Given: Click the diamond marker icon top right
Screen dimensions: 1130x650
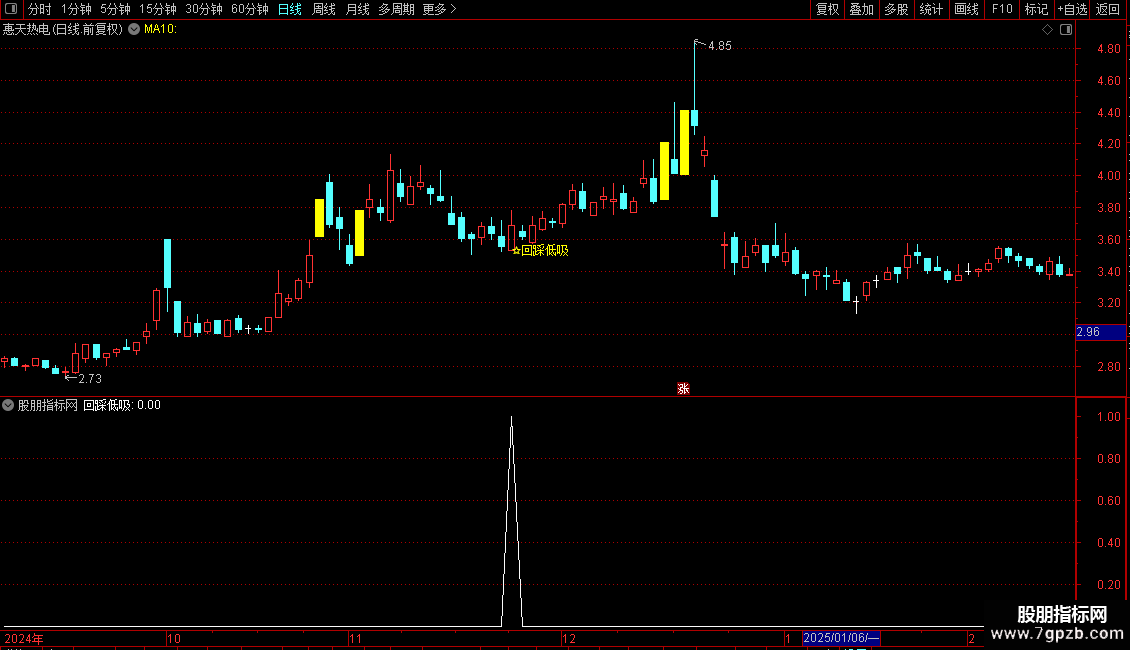Looking at the screenshot, I should pos(1047,30).
